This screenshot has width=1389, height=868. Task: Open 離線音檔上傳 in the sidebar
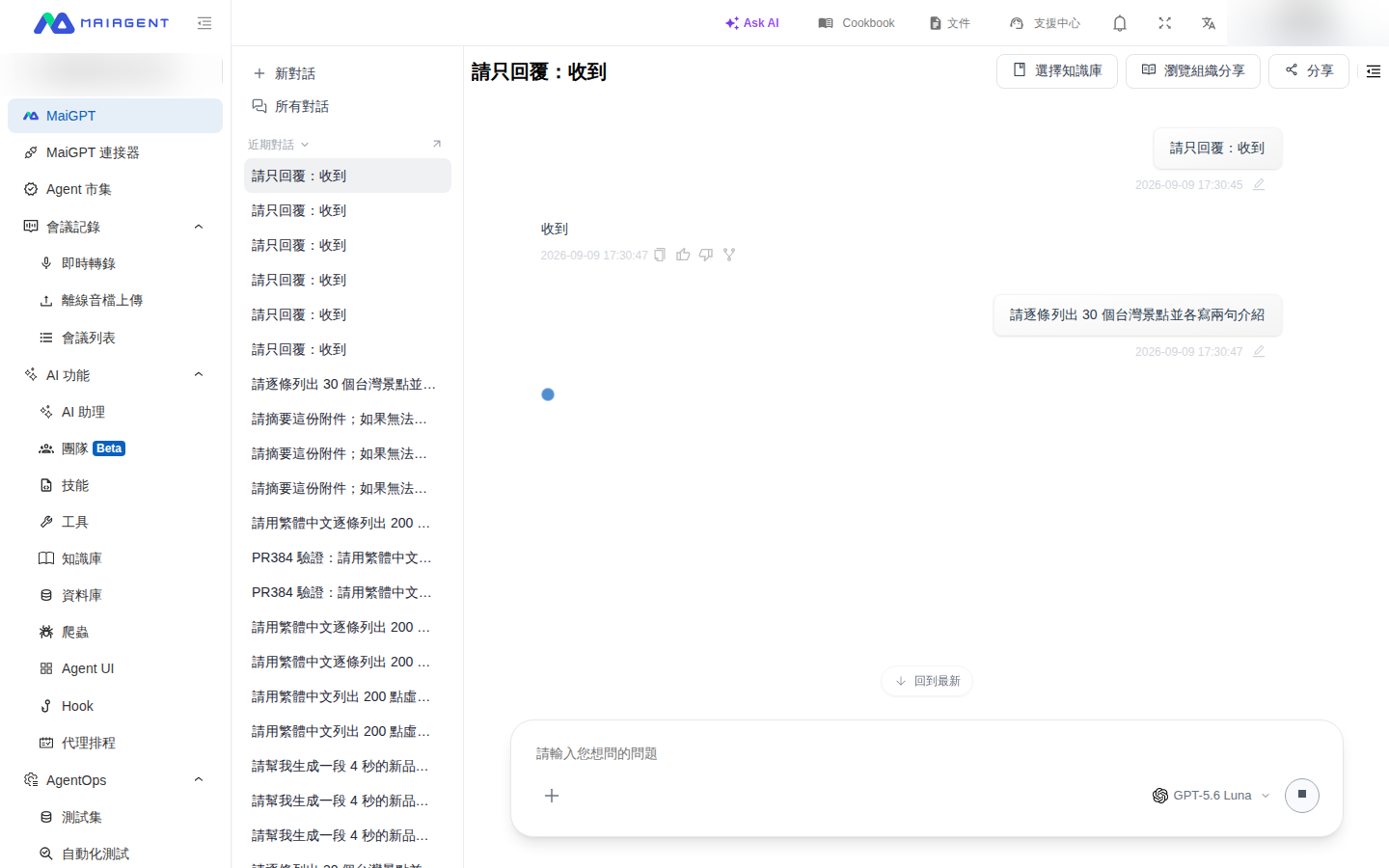(115, 300)
